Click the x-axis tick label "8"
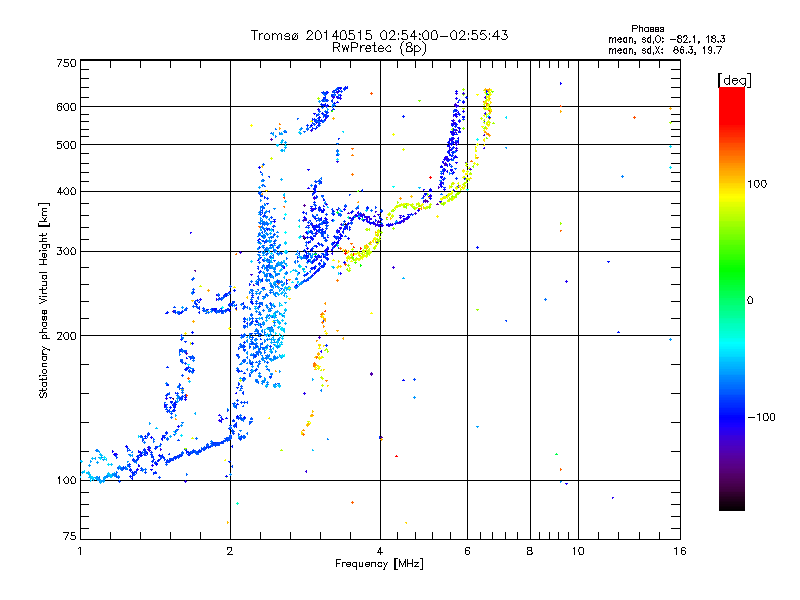The width and height of the screenshot is (800, 600). [530, 551]
